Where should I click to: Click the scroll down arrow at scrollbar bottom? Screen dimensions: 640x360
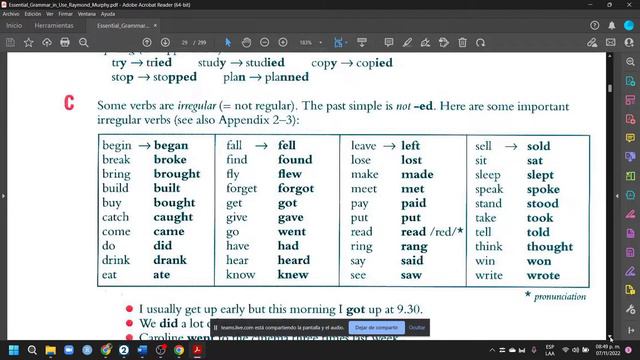pyautogui.click(x=610, y=337)
